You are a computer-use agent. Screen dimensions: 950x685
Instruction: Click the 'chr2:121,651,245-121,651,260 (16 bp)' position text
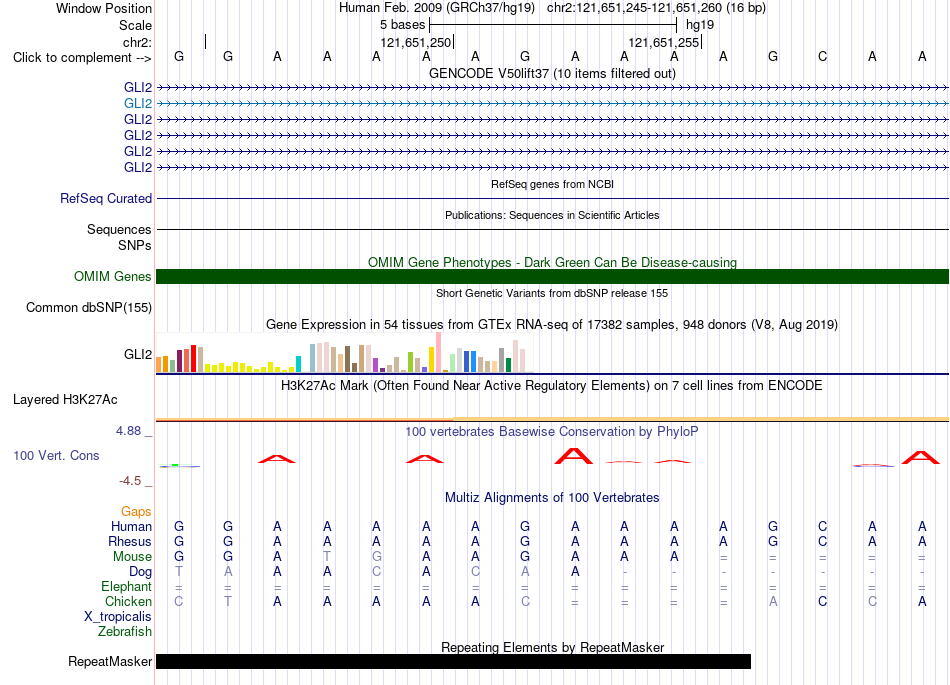[656, 8]
